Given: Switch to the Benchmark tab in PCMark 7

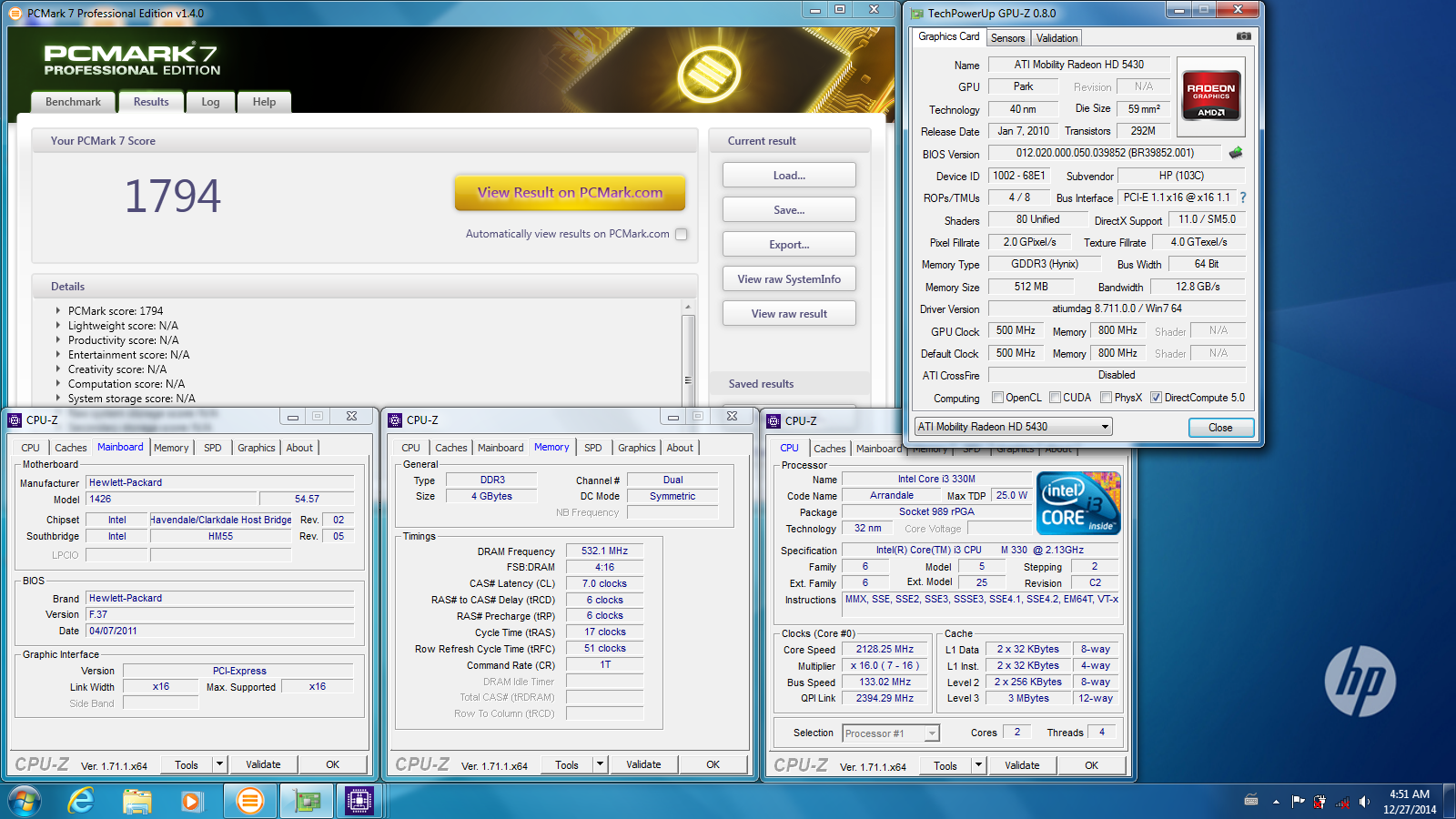Looking at the screenshot, I should pyautogui.click(x=73, y=102).
